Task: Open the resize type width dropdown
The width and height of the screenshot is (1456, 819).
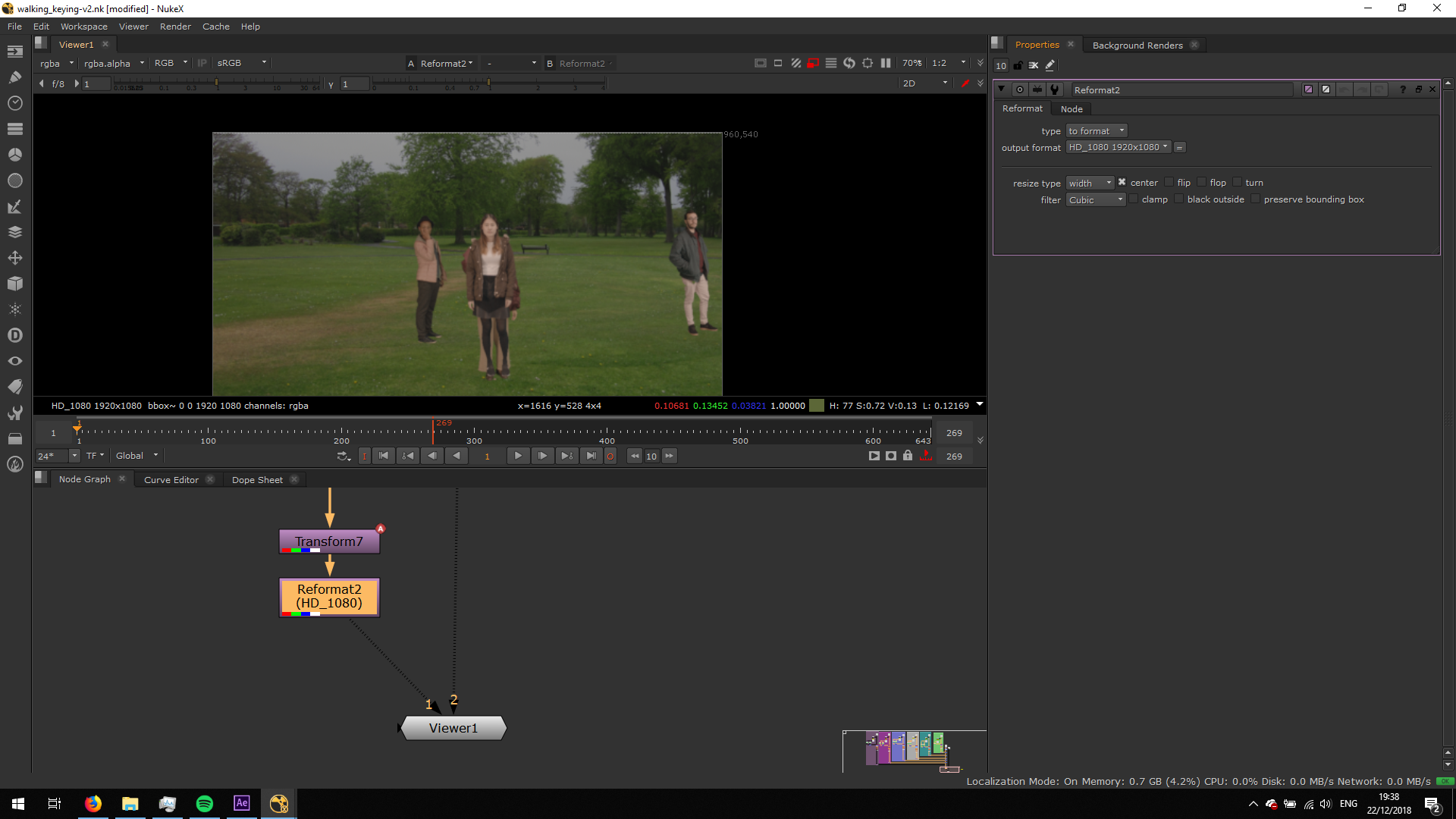Action: coord(1090,183)
